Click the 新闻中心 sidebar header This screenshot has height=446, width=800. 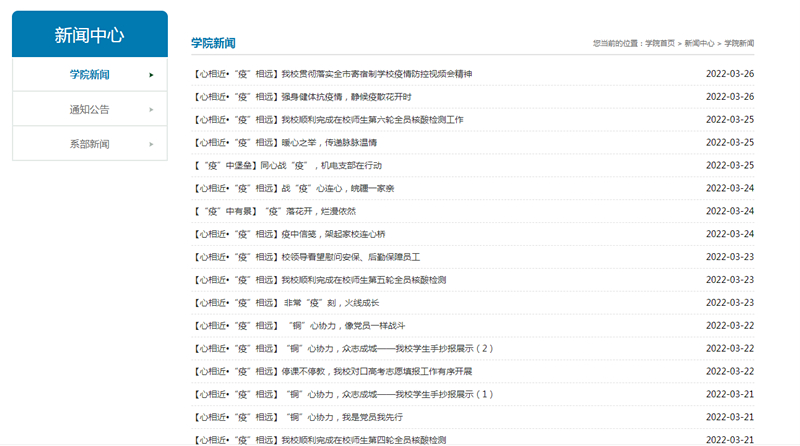coord(90,34)
